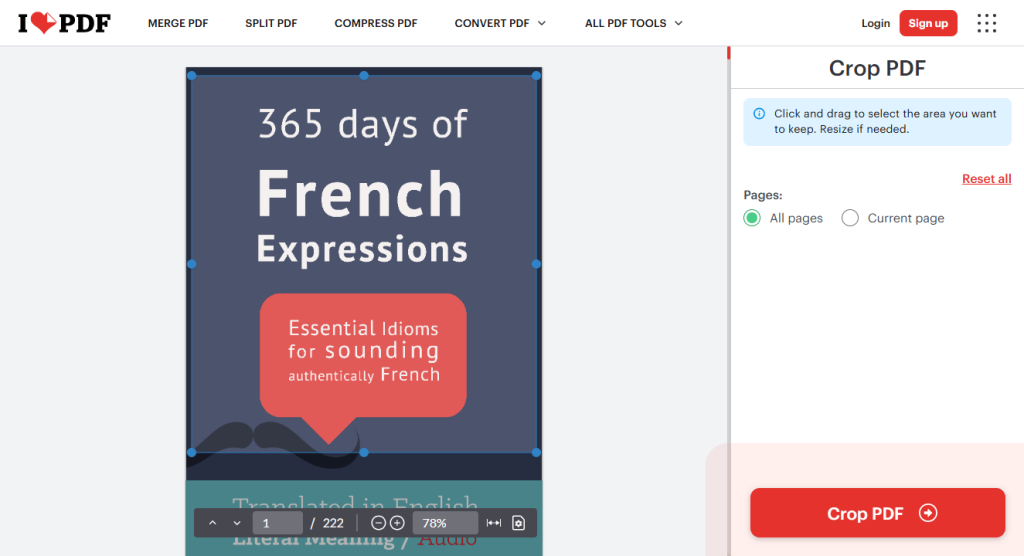This screenshot has width=1024, height=556.
Task: Open Compress PDF from top menu
Action: (x=376, y=23)
